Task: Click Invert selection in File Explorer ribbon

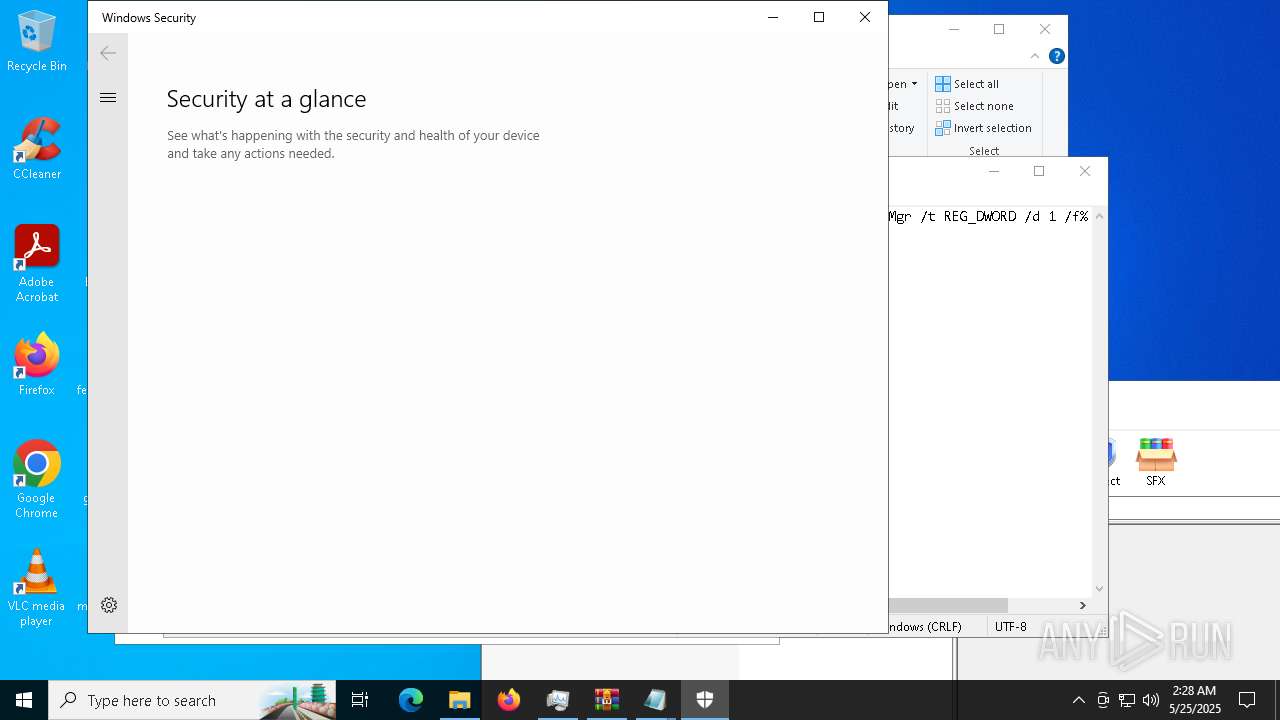Action: [x=983, y=128]
